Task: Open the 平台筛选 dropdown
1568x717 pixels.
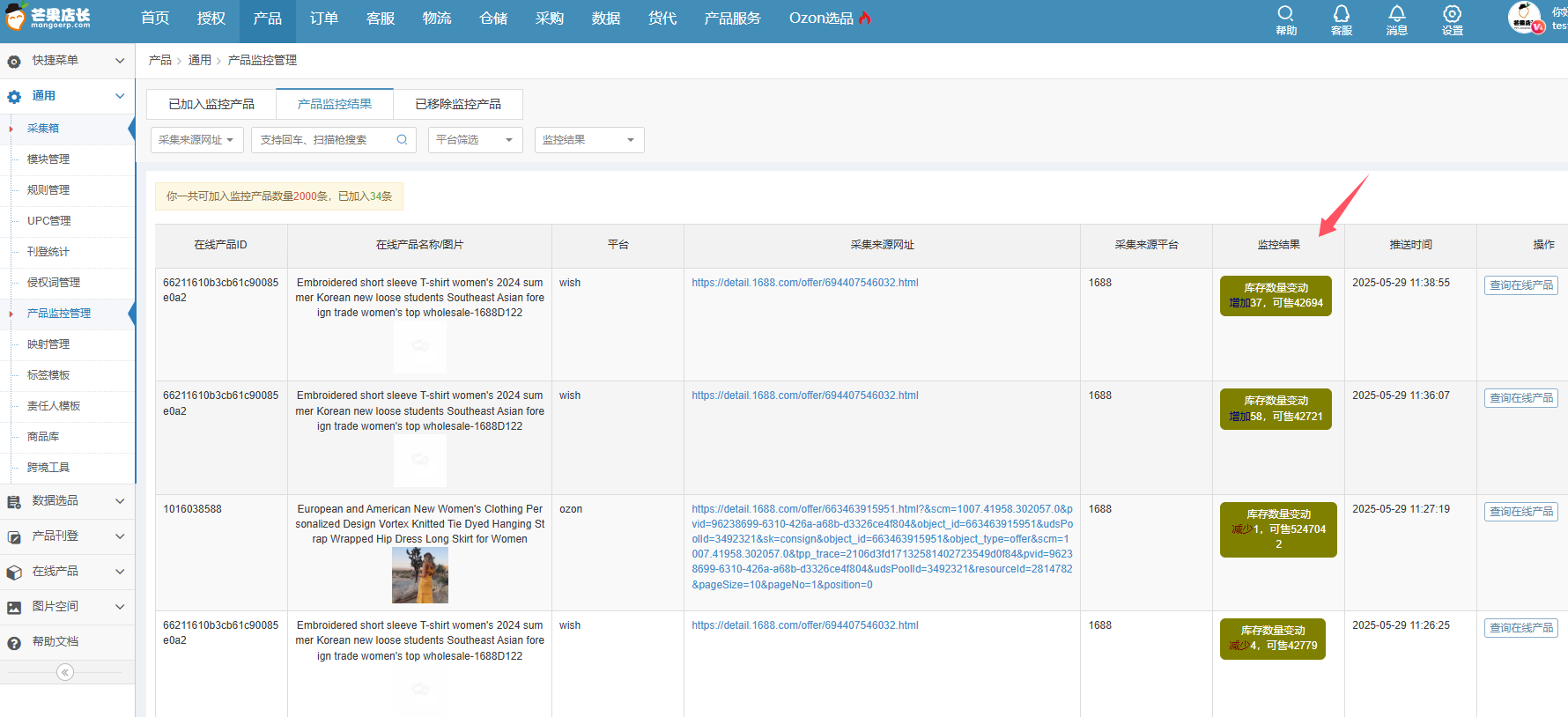Action: pyautogui.click(x=476, y=140)
